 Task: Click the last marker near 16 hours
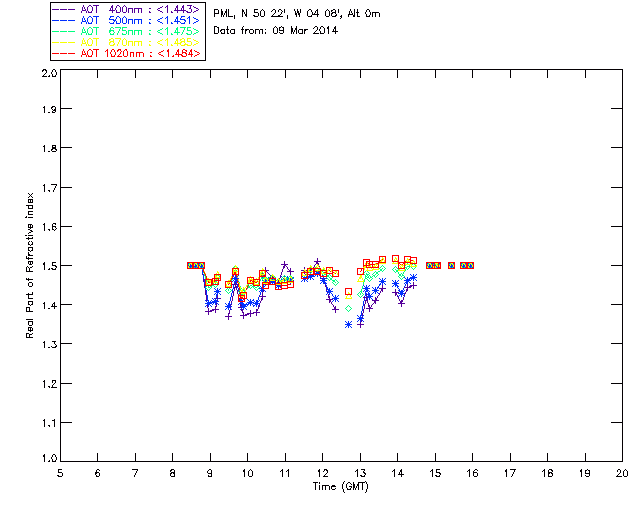coord(470,265)
